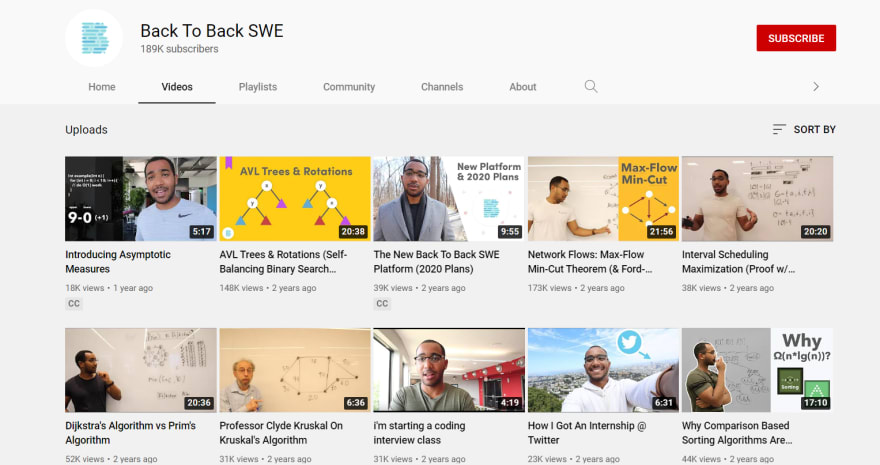This screenshot has width=880, height=465.
Task: Open the Dijkstra's vs Prim's Algorithm thumbnail
Action: (x=141, y=370)
